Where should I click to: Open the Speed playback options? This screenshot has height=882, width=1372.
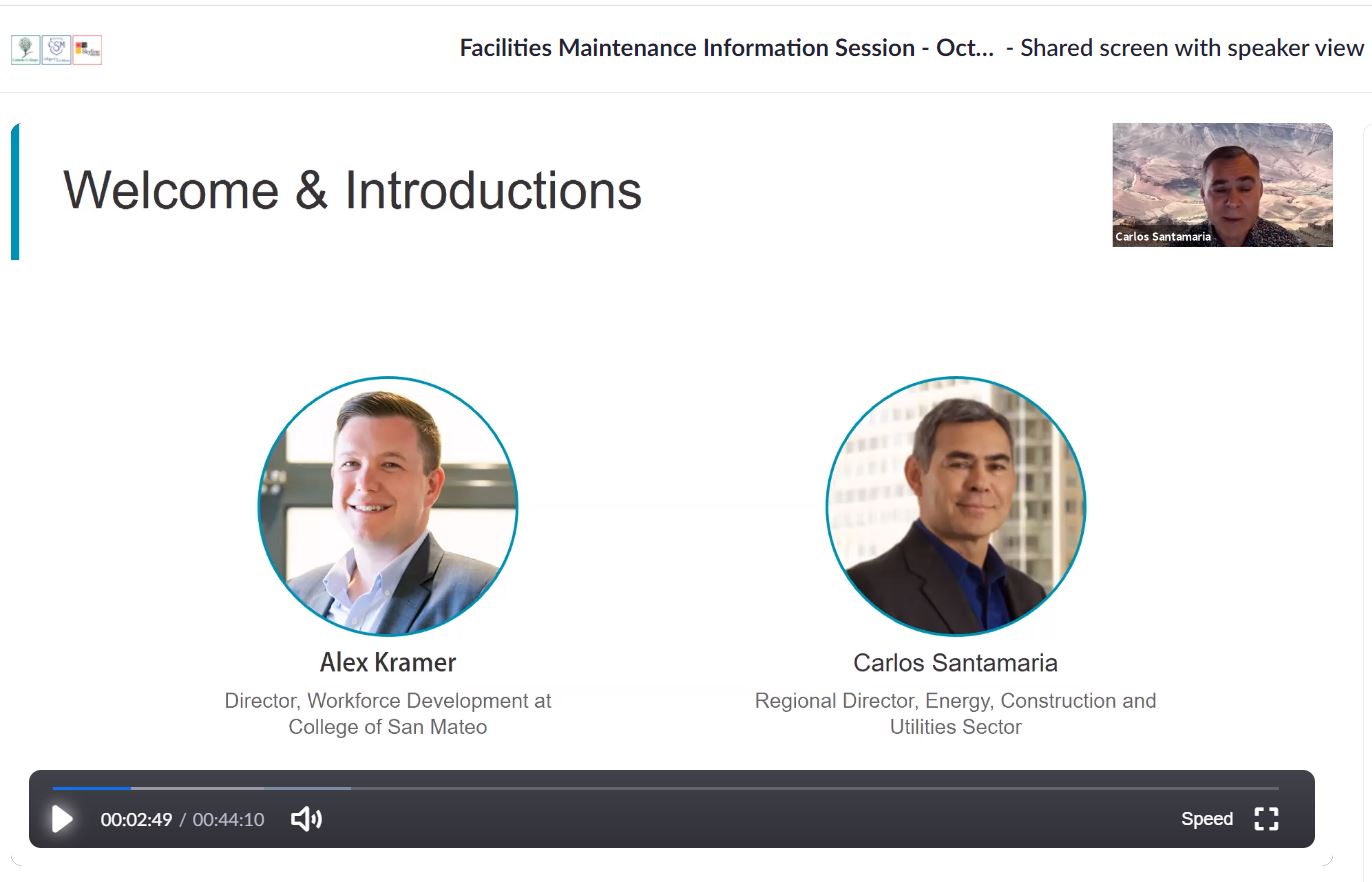1206,819
